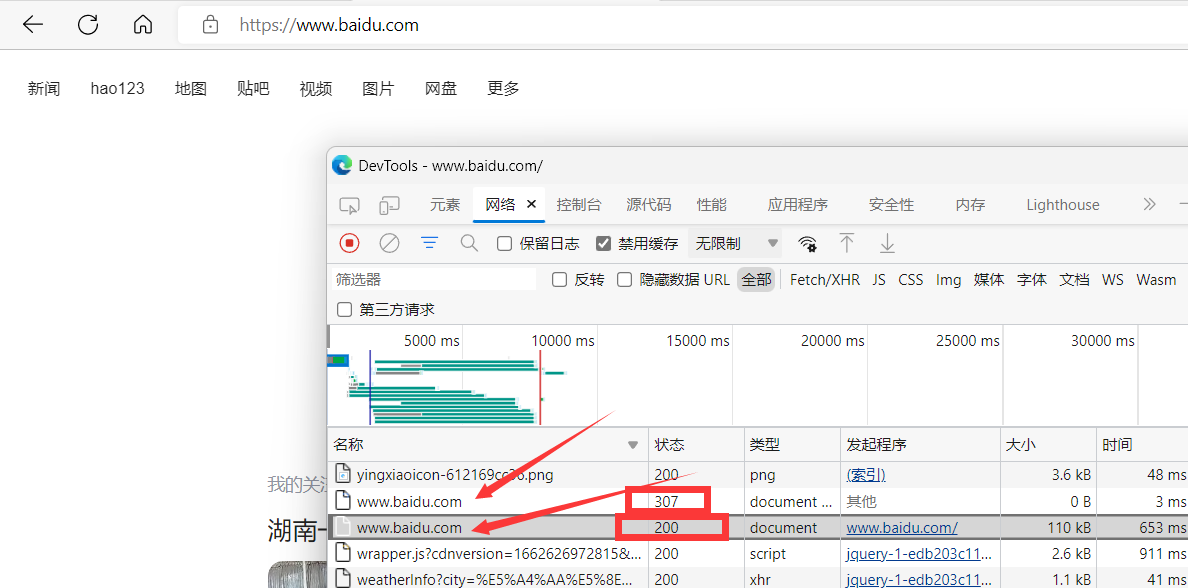Focus the browser address bar URL

329,25
